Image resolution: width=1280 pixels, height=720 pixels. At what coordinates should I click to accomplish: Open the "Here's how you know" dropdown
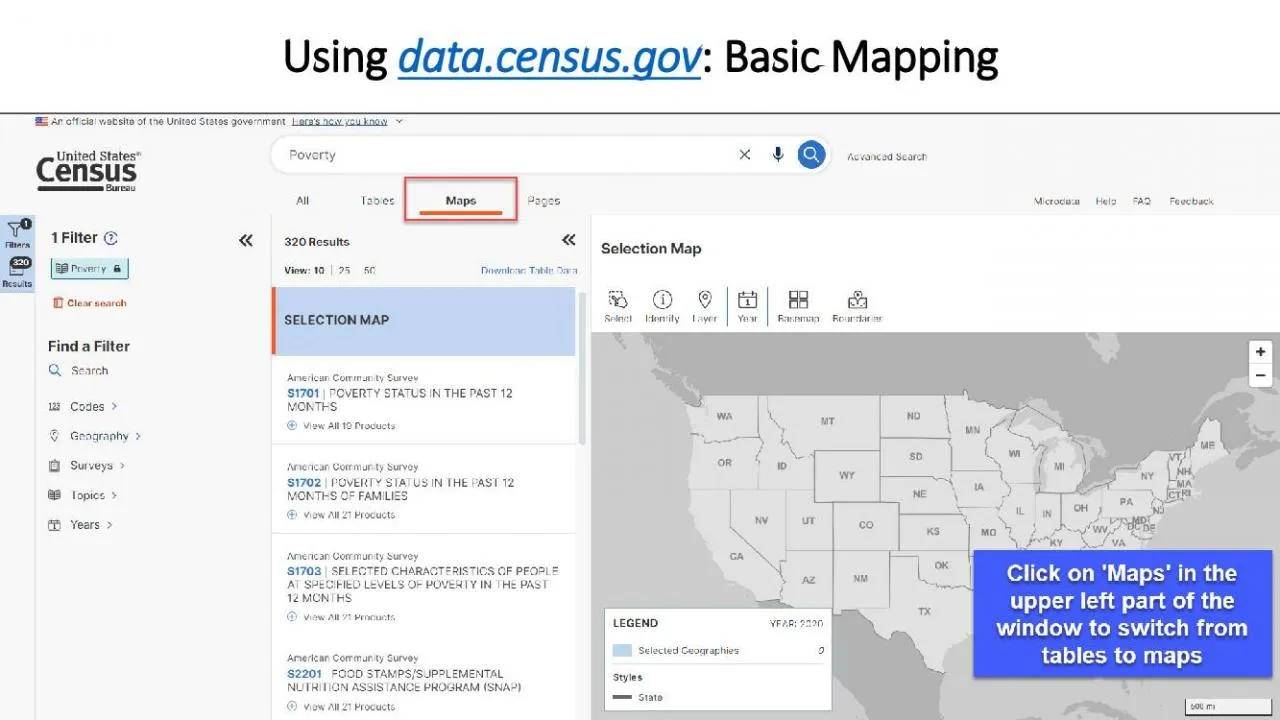pyautogui.click(x=347, y=122)
